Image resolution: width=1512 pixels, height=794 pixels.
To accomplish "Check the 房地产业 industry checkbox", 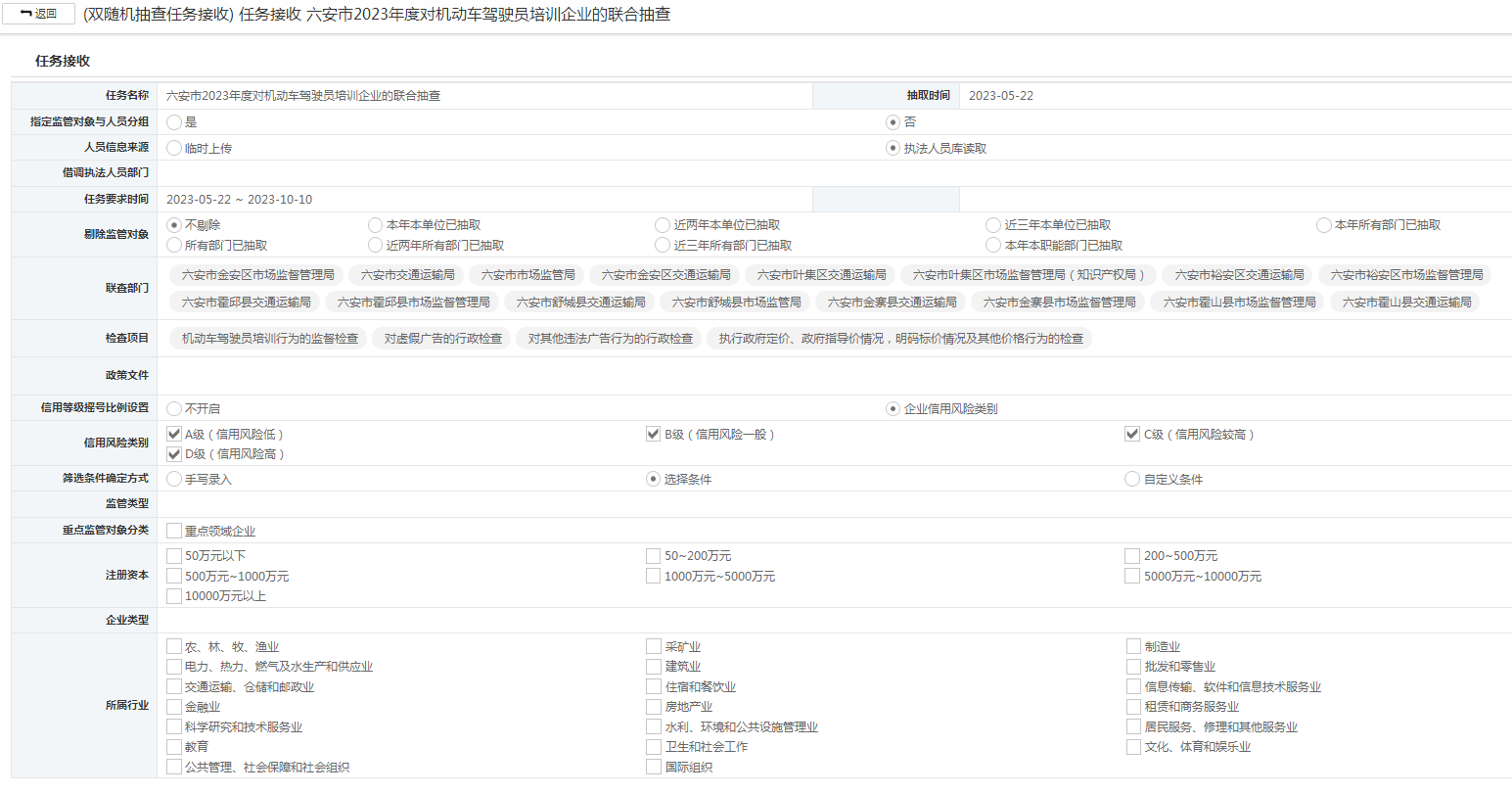I will pos(654,706).
